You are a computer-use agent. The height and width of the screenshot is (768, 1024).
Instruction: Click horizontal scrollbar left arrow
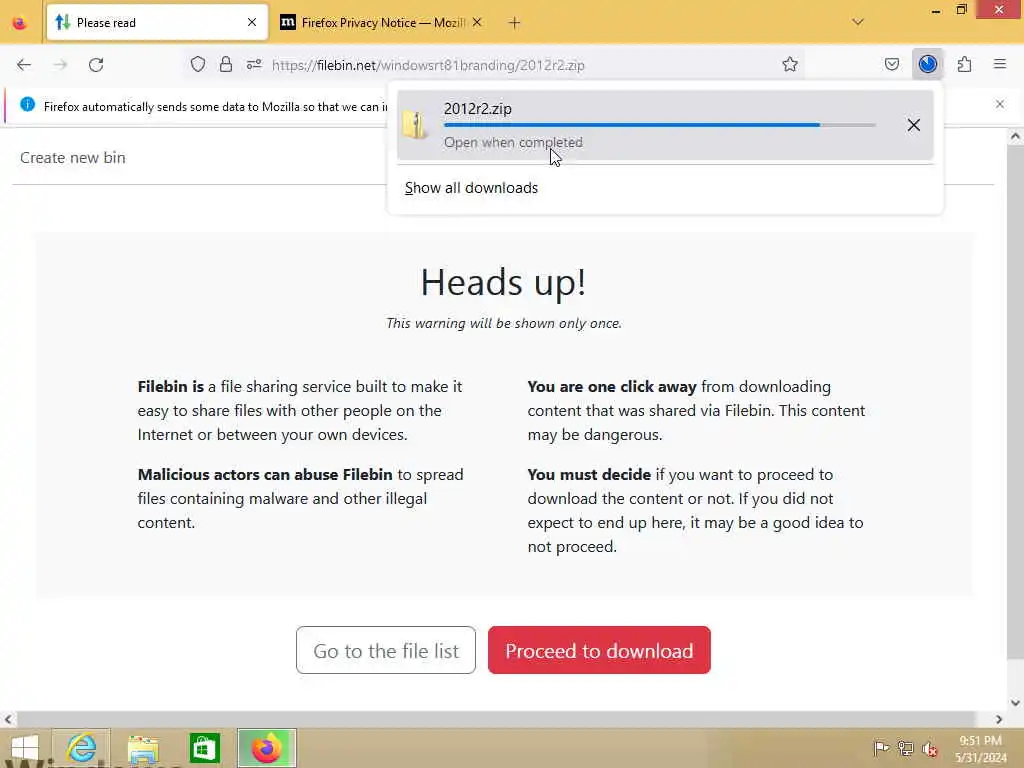[x=8, y=719]
